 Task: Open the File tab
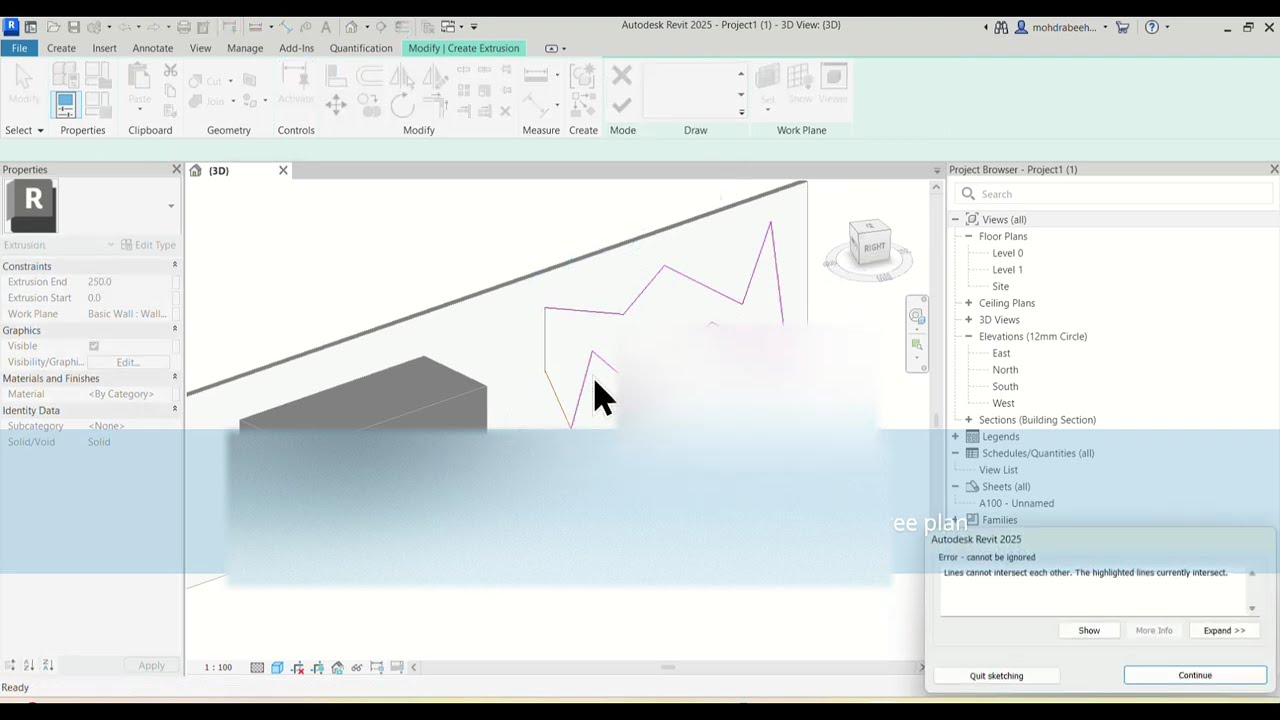point(19,48)
